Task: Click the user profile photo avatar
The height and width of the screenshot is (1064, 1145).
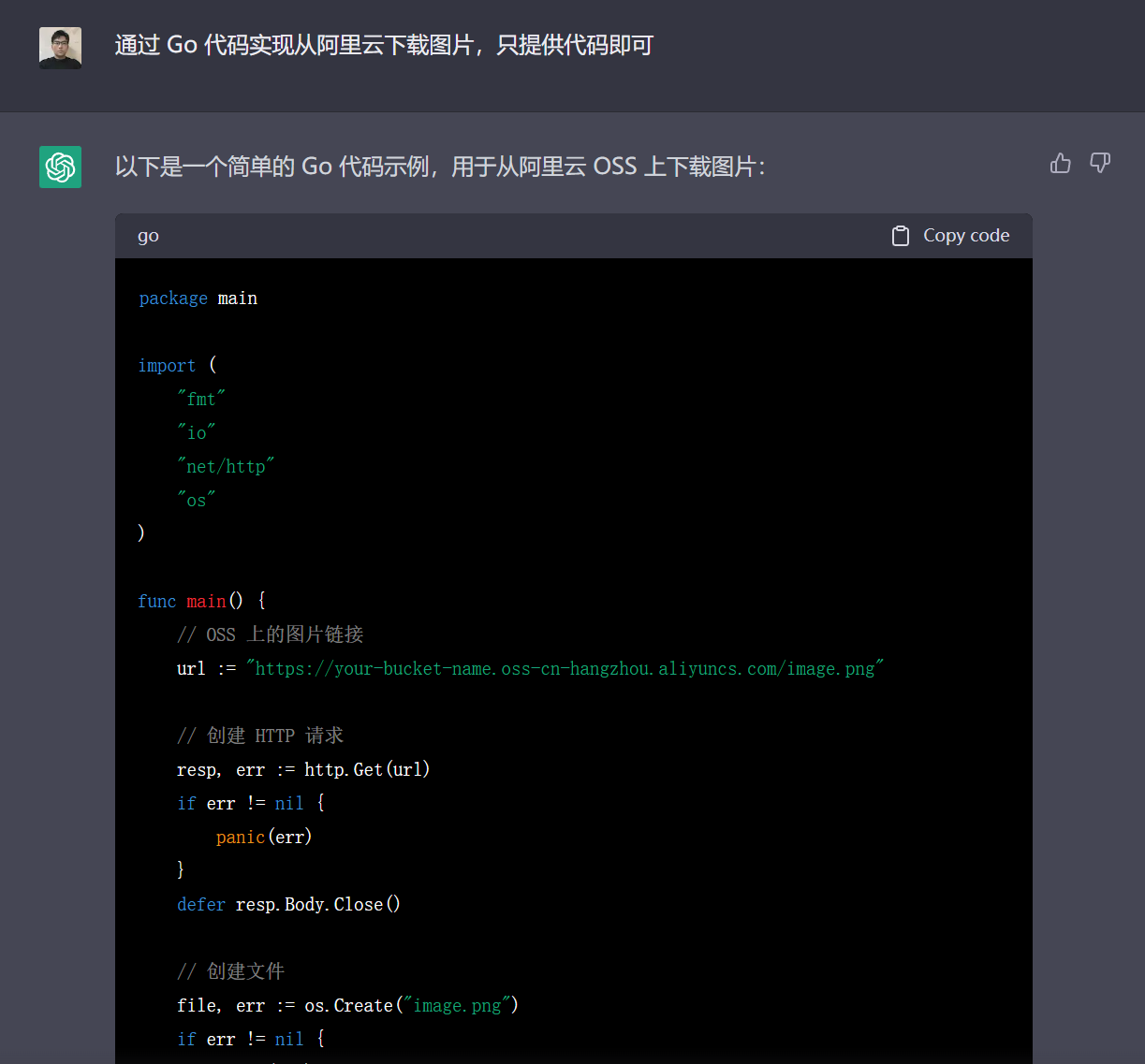Action: (60, 48)
